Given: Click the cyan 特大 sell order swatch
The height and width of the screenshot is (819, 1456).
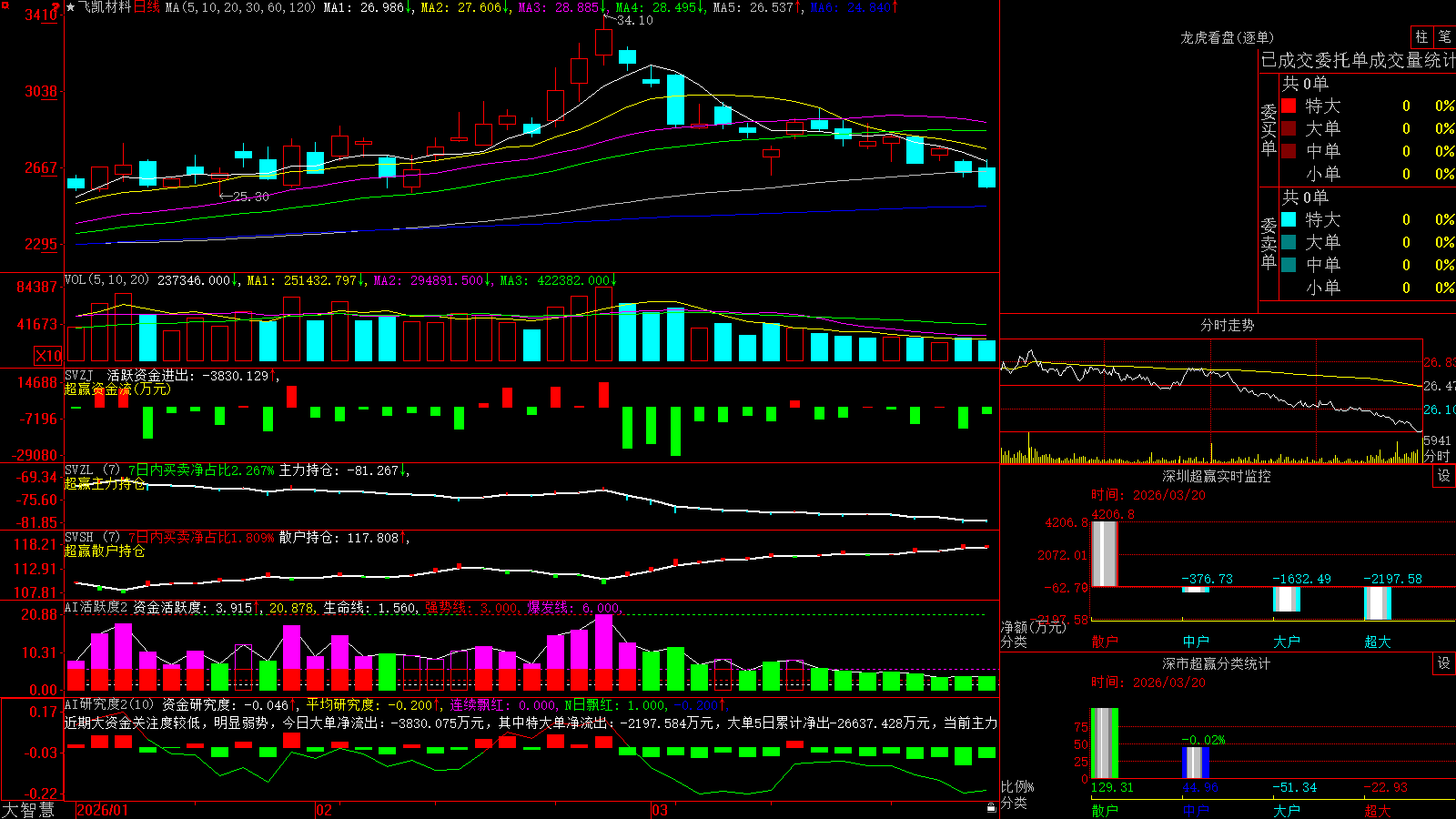Looking at the screenshot, I should [x=1289, y=219].
